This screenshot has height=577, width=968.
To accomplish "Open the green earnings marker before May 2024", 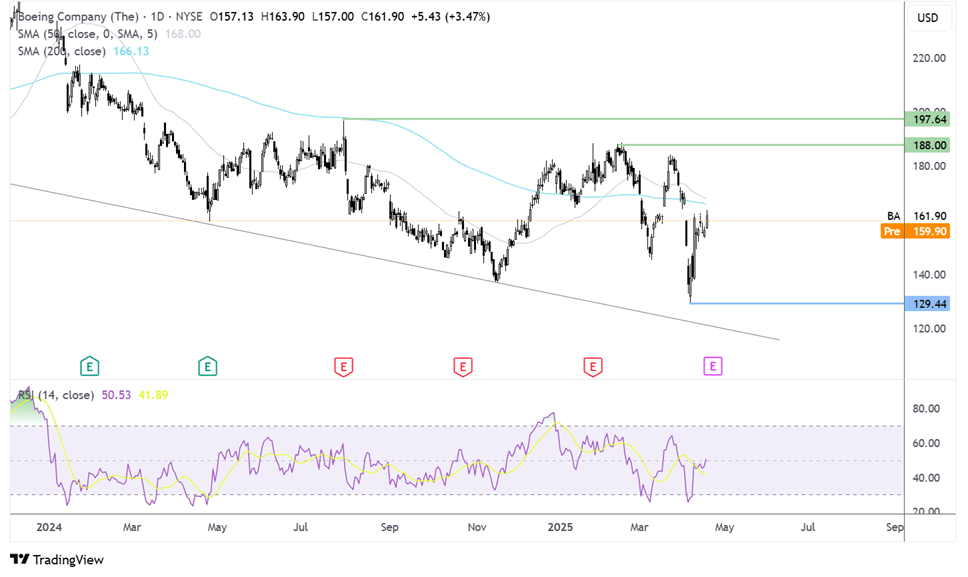I will (x=207, y=367).
